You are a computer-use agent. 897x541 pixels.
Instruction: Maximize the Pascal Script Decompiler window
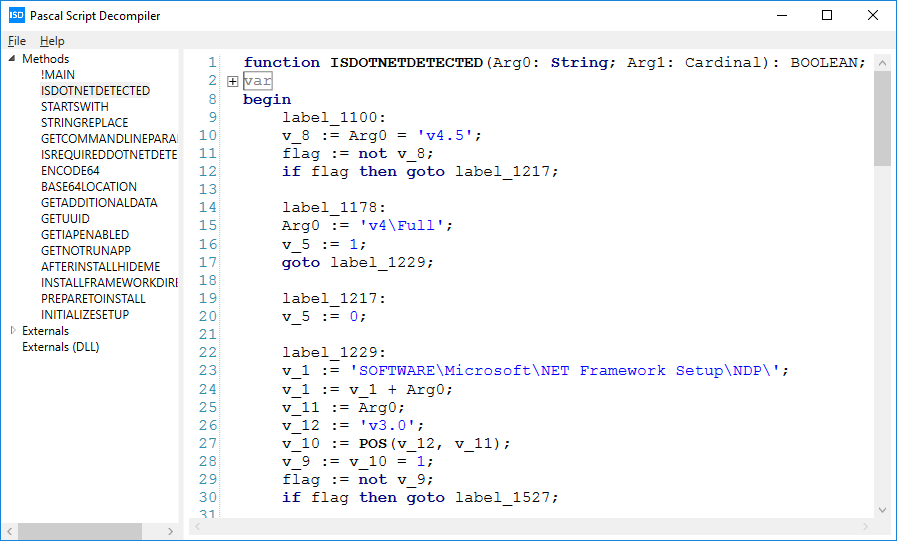(827, 15)
